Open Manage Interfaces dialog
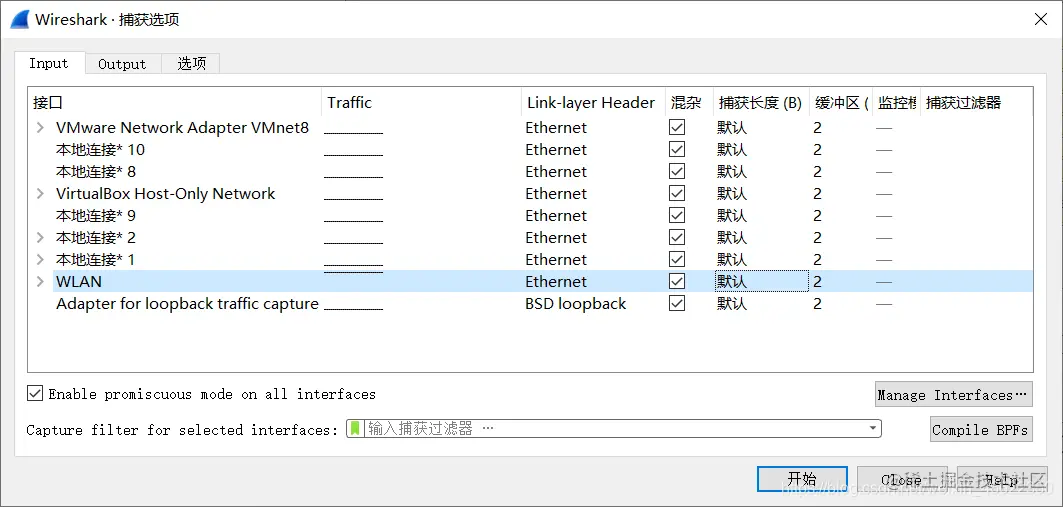The height and width of the screenshot is (507, 1063). (x=953, y=394)
